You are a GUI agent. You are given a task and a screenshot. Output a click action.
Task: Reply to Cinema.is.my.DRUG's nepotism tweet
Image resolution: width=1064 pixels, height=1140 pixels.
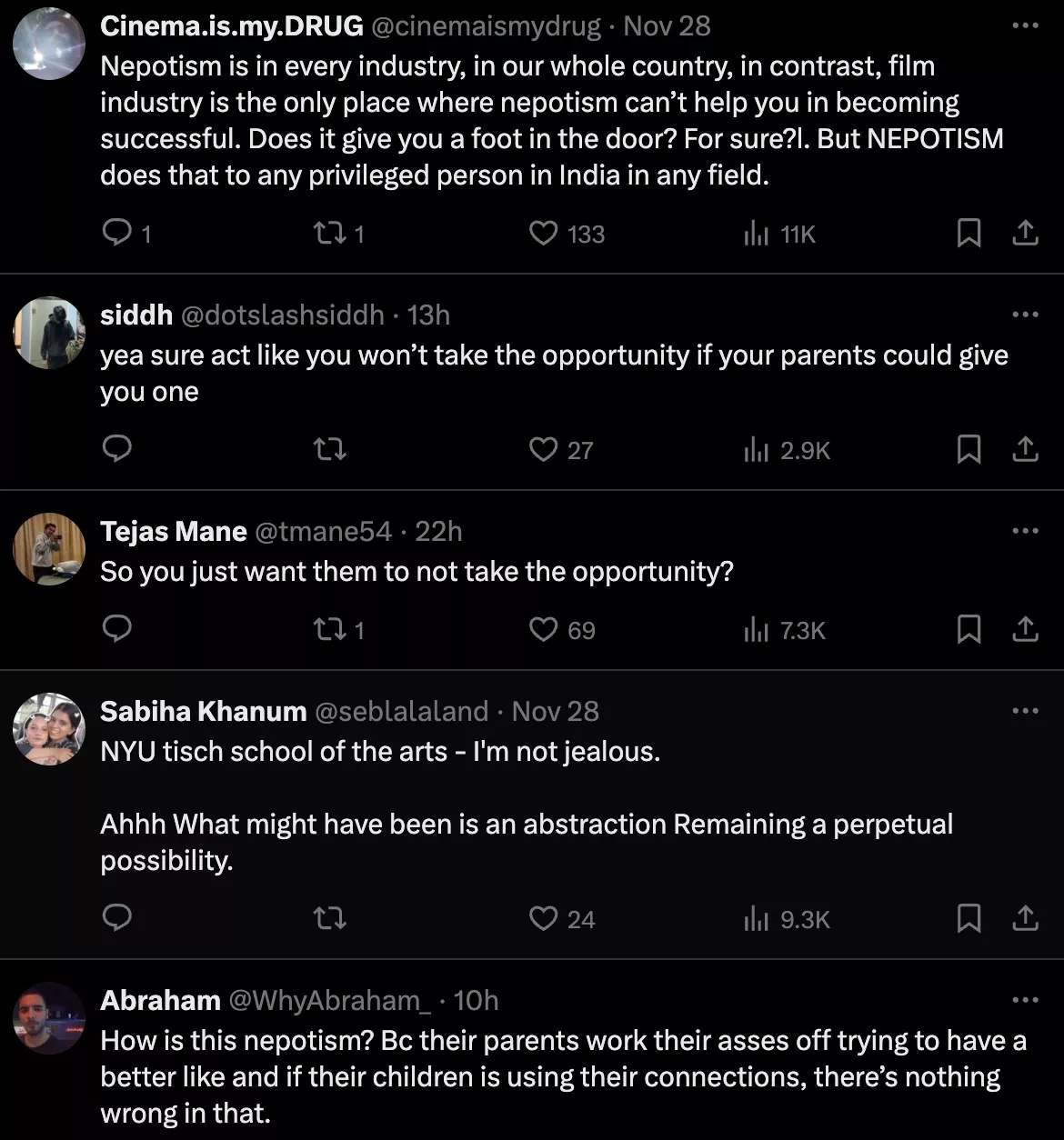point(117,234)
